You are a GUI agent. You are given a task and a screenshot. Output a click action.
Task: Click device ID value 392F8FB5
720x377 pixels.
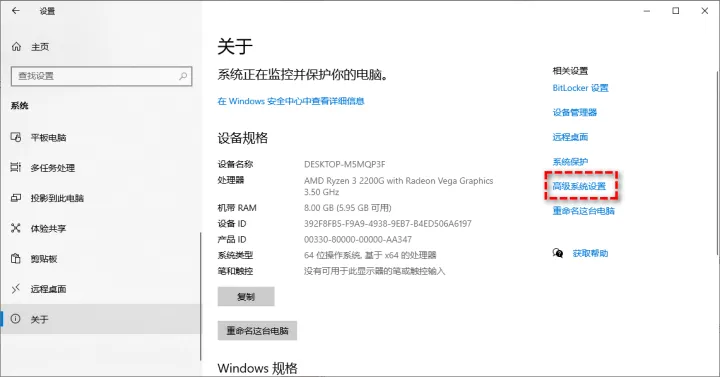click(388, 224)
